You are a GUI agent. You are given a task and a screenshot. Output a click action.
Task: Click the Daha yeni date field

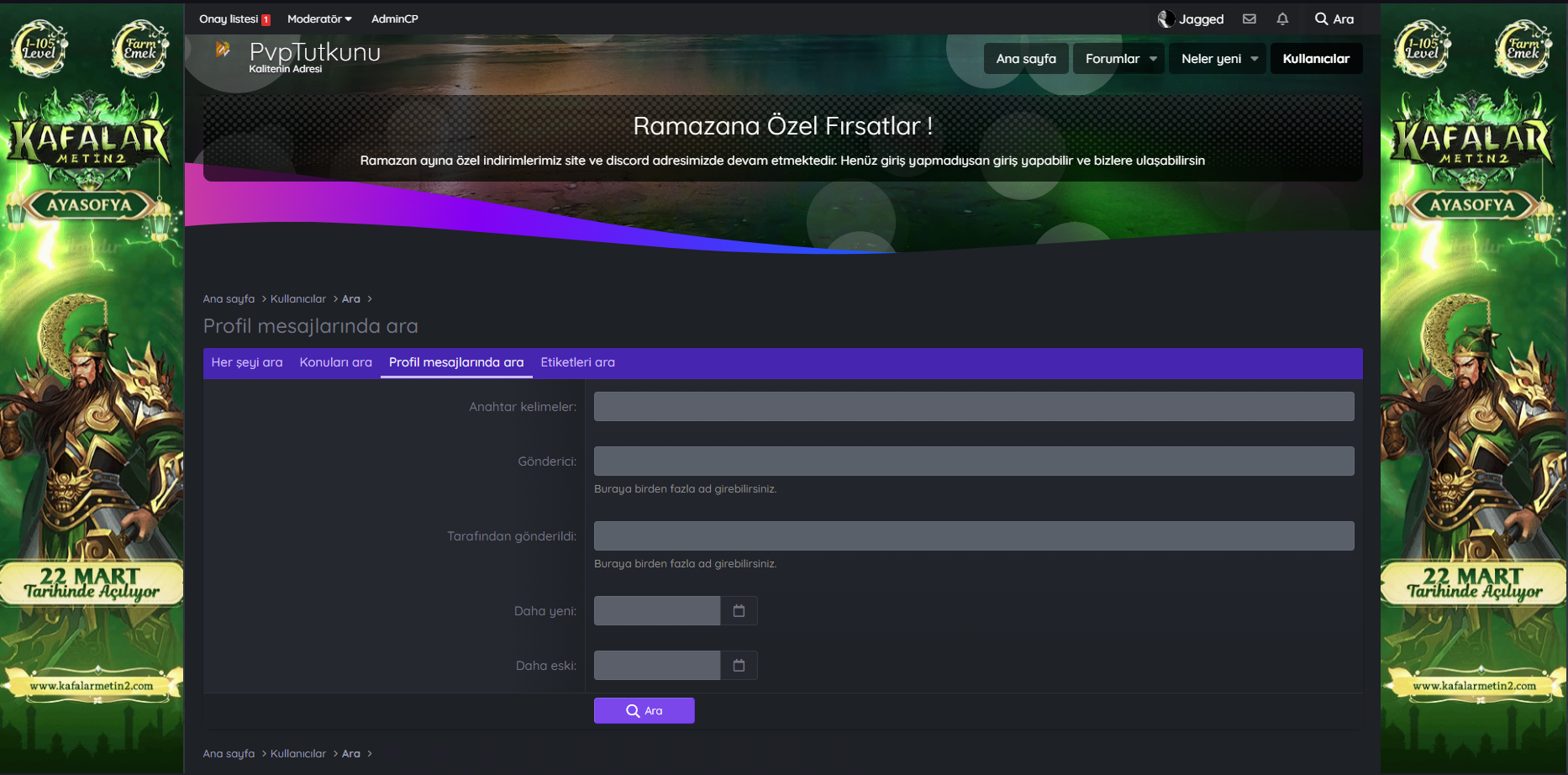click(x=657, y=611)
